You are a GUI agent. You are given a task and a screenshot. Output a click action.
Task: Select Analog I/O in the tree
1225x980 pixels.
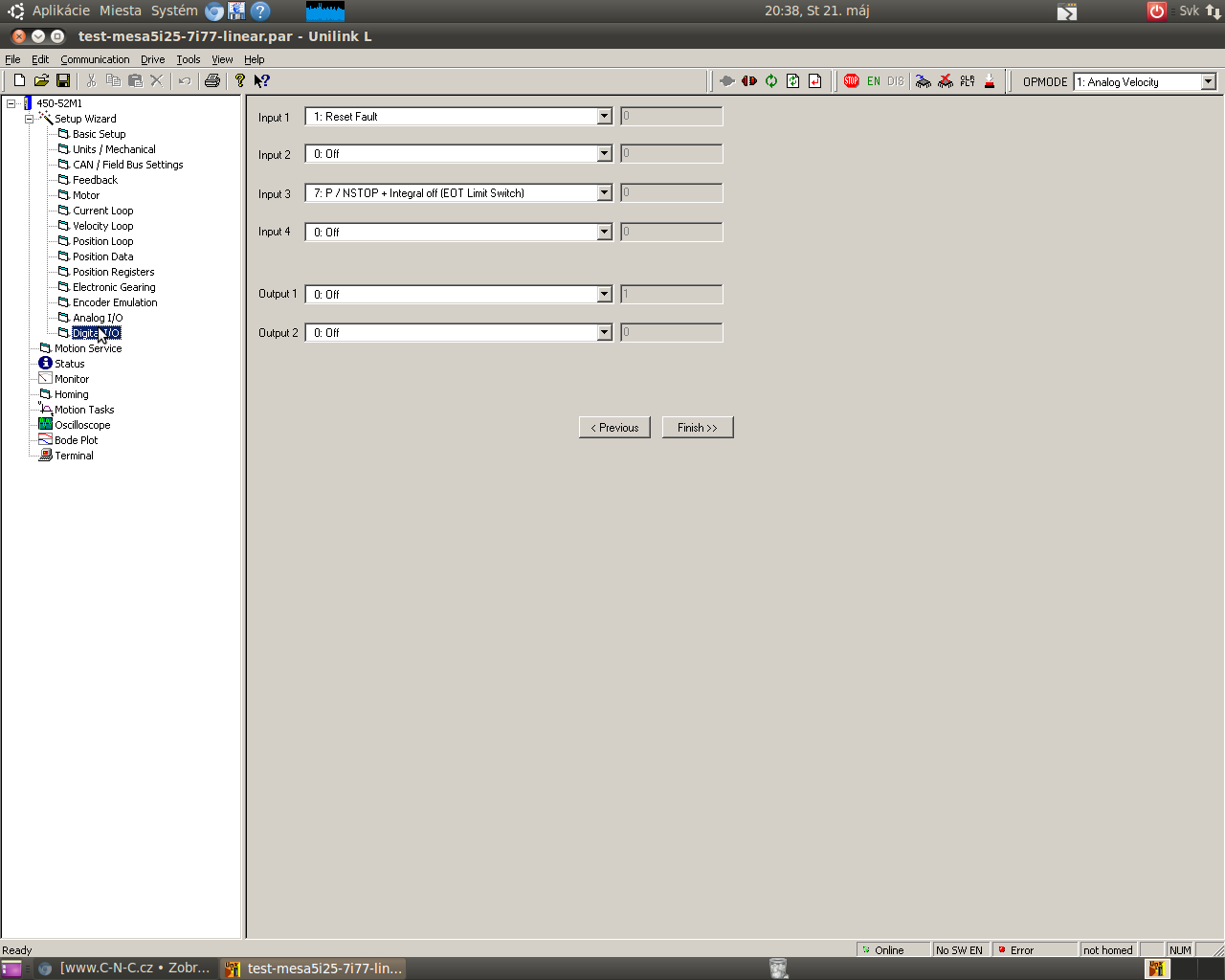(98, 318)
